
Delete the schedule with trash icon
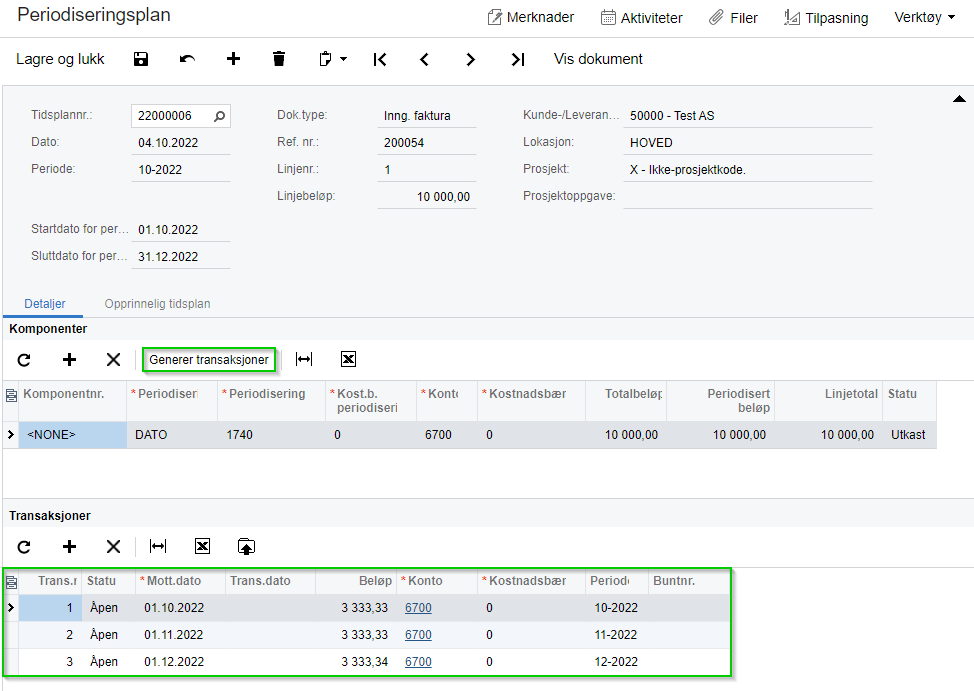(x=279, y=59)
